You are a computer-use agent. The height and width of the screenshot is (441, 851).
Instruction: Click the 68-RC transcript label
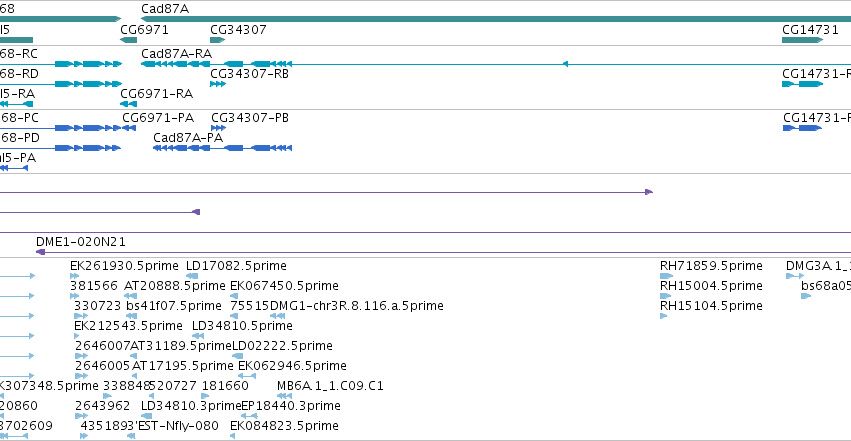[19, 54]
